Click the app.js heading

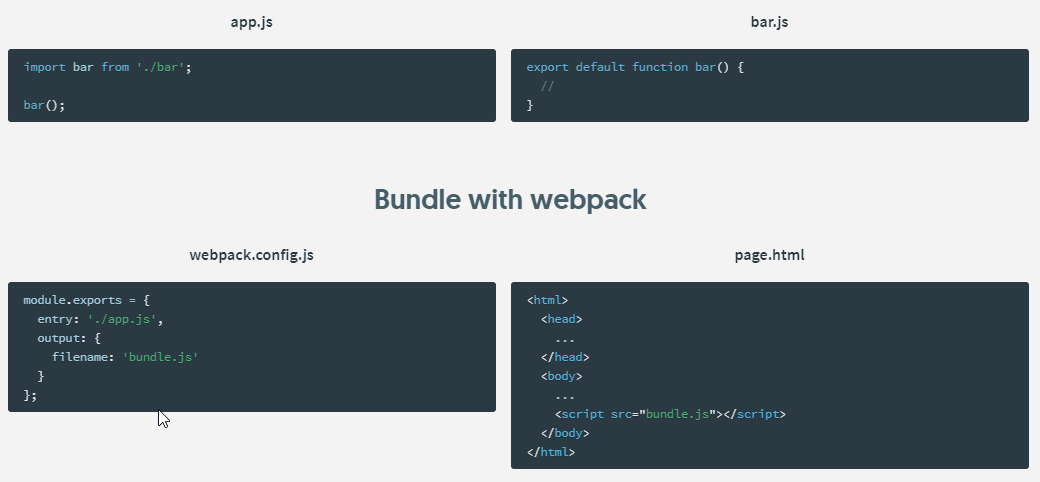pyautogui.click(x=251, y=22)
